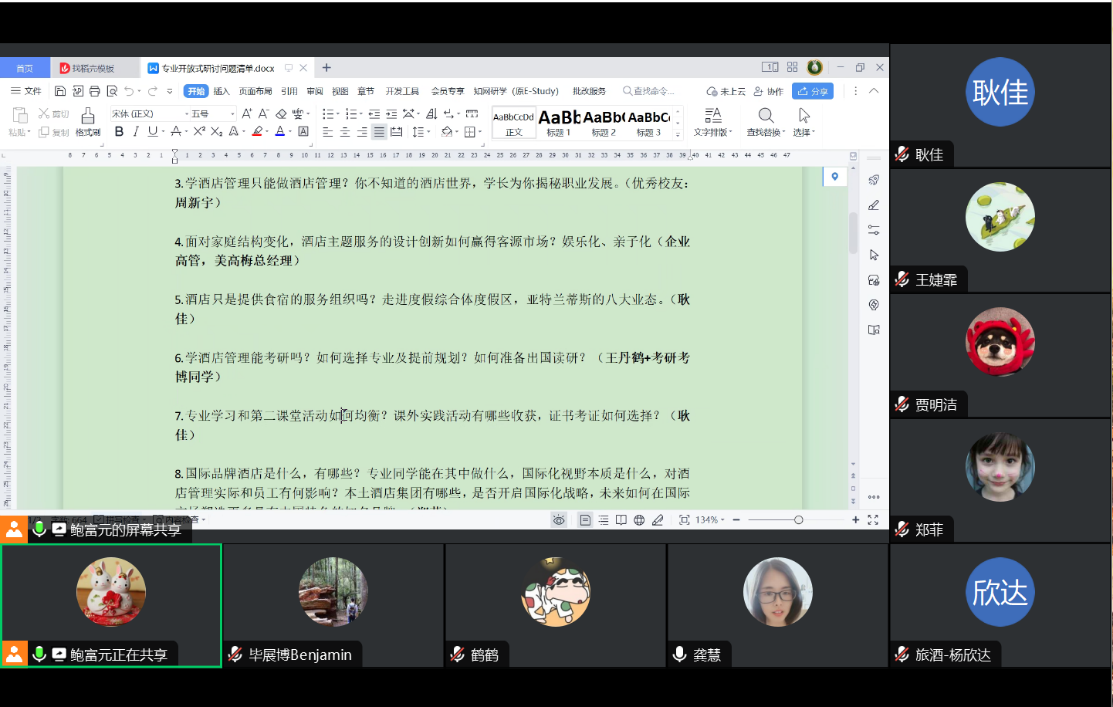The width and height of the screenshot is (1113, 707).
Task: Click the font color A with blue underline
Action: (280, 131)
